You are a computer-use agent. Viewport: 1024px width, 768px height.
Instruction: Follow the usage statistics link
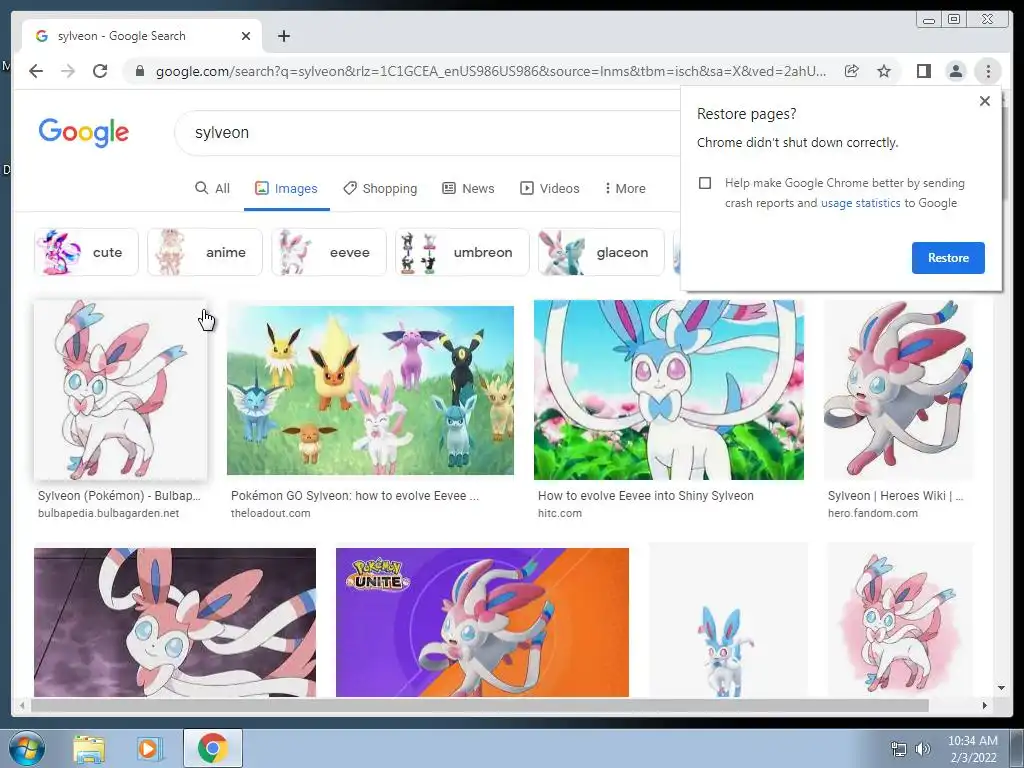pos(861,203)
